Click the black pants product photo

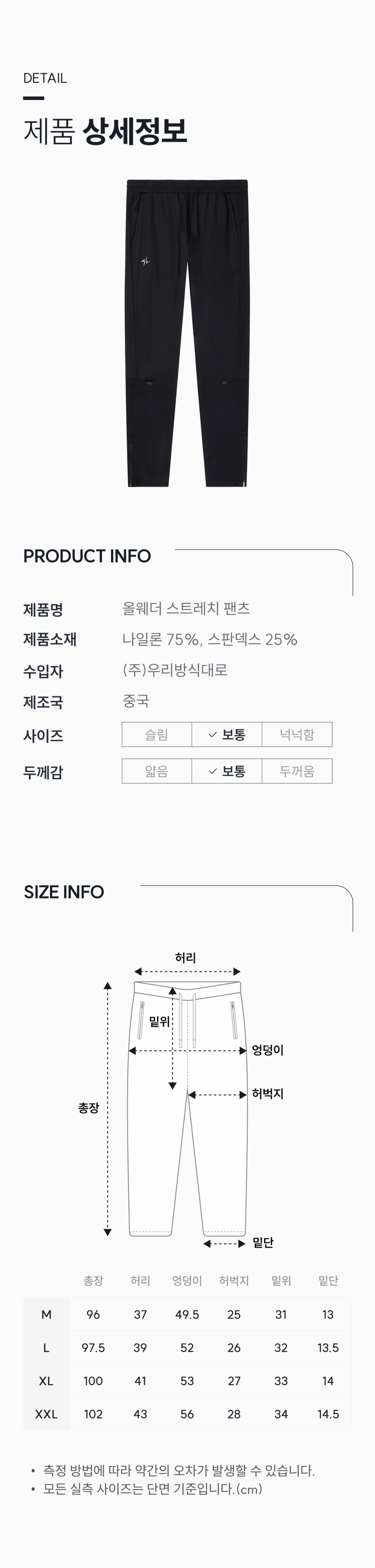[x=187, y=332]
